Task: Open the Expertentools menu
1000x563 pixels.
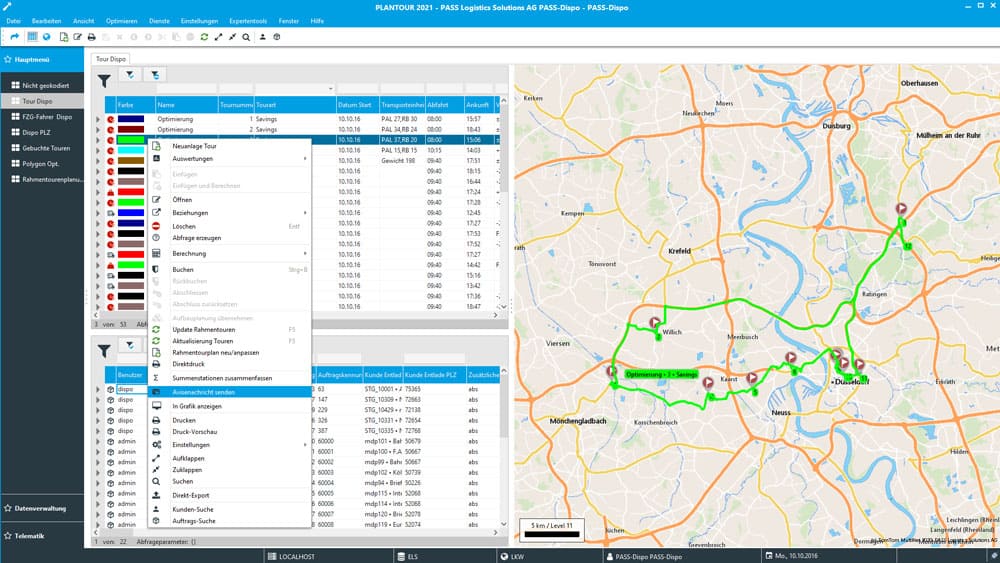Action: pos(248,21)
